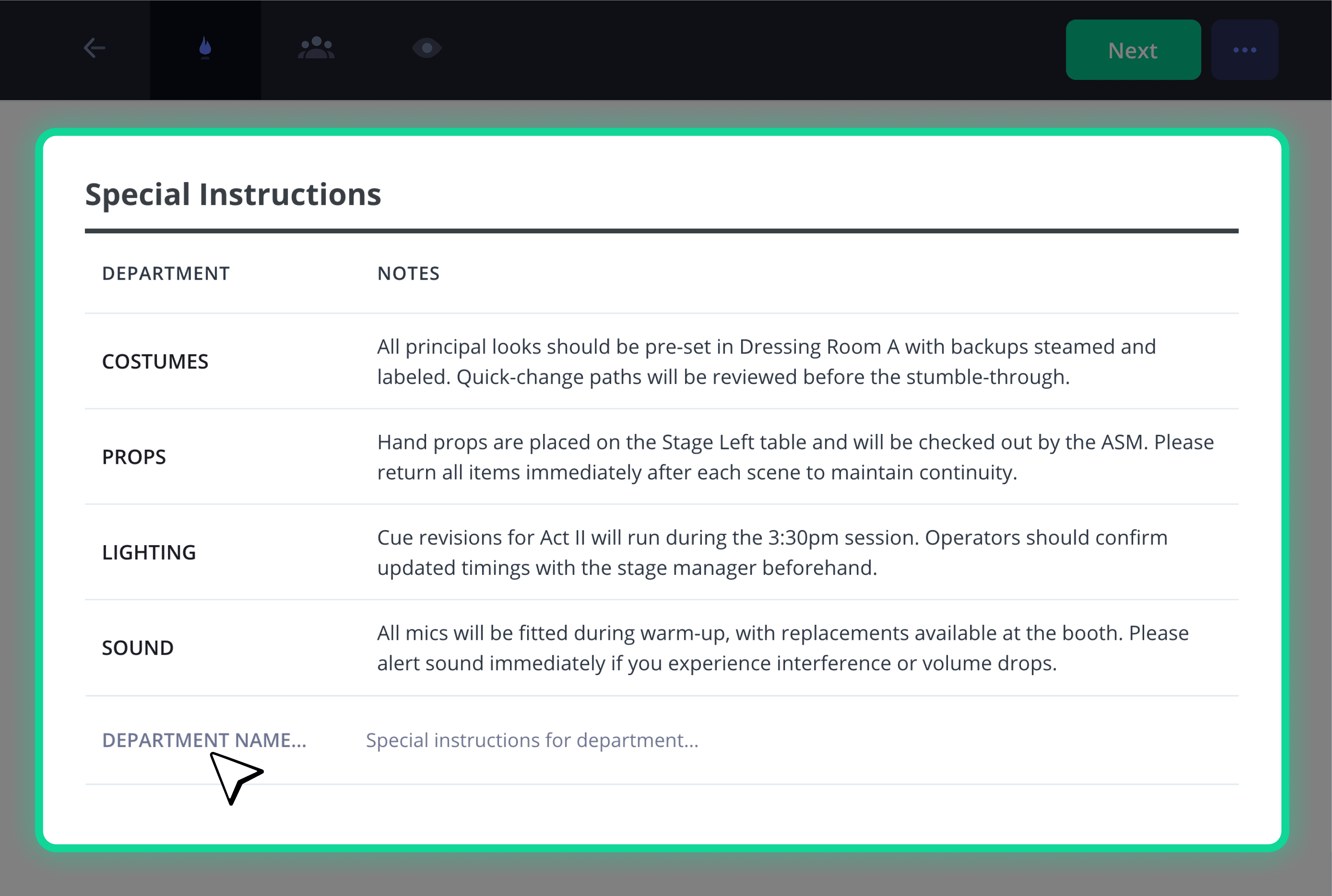This screenshot has width=1332, height=896.
Task: Open the three-dots more options menu
Action: click(x=1244, y=50)
